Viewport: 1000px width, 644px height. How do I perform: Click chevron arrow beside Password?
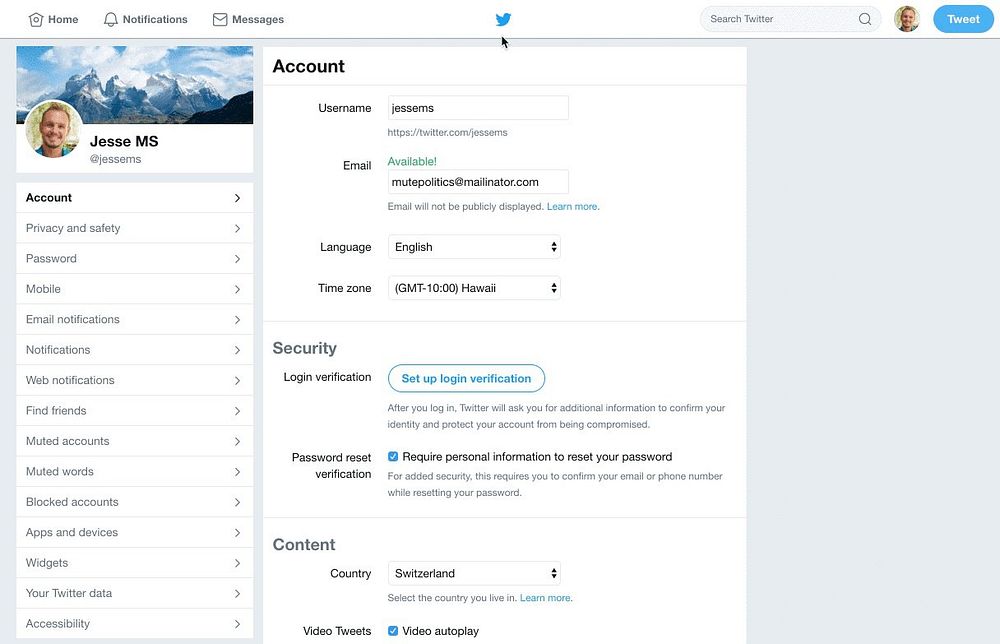237,259
